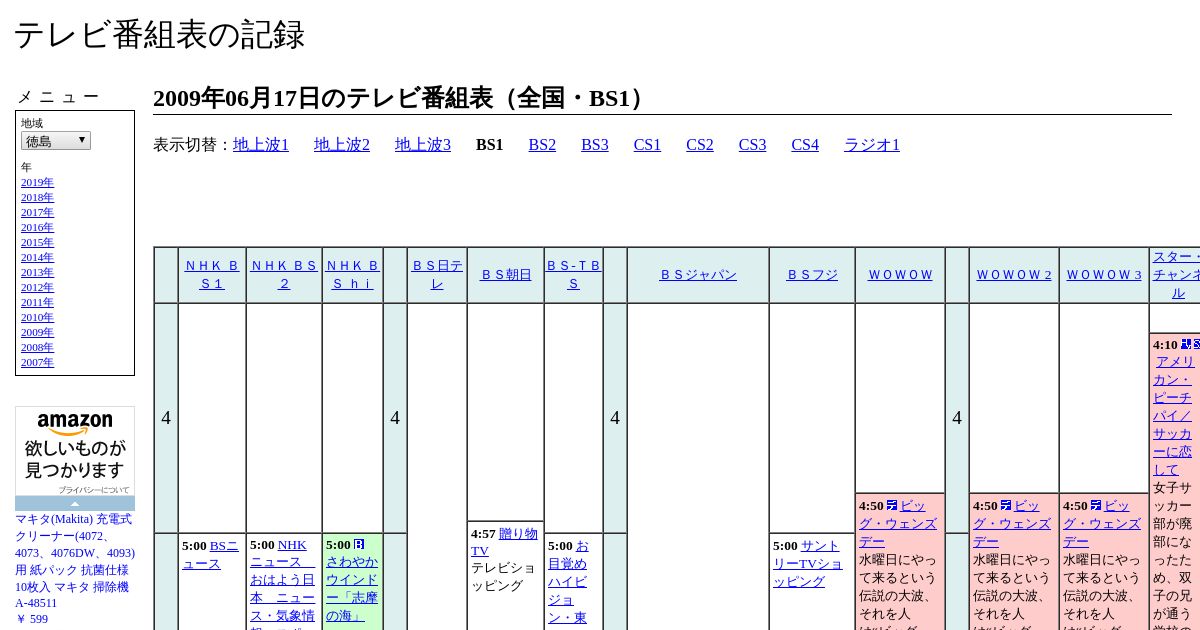Click the スター・チャンネル header link

(x=1177, y=275)
